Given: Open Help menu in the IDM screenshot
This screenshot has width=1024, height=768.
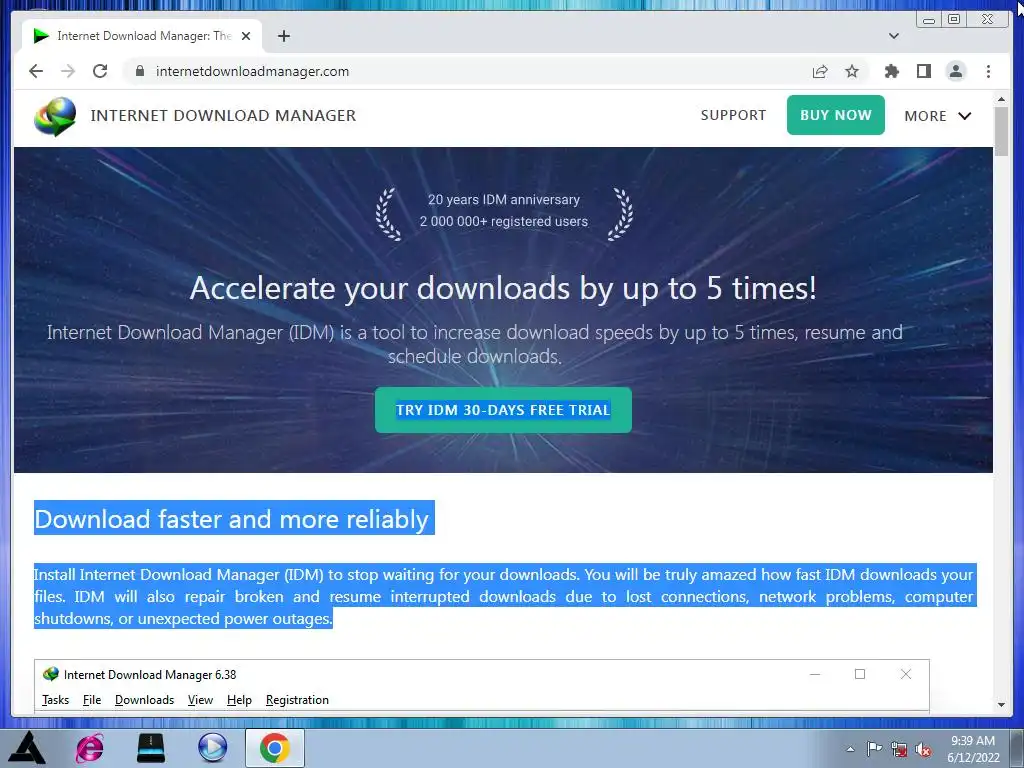Looking at the screenshot, I should 239,700.
